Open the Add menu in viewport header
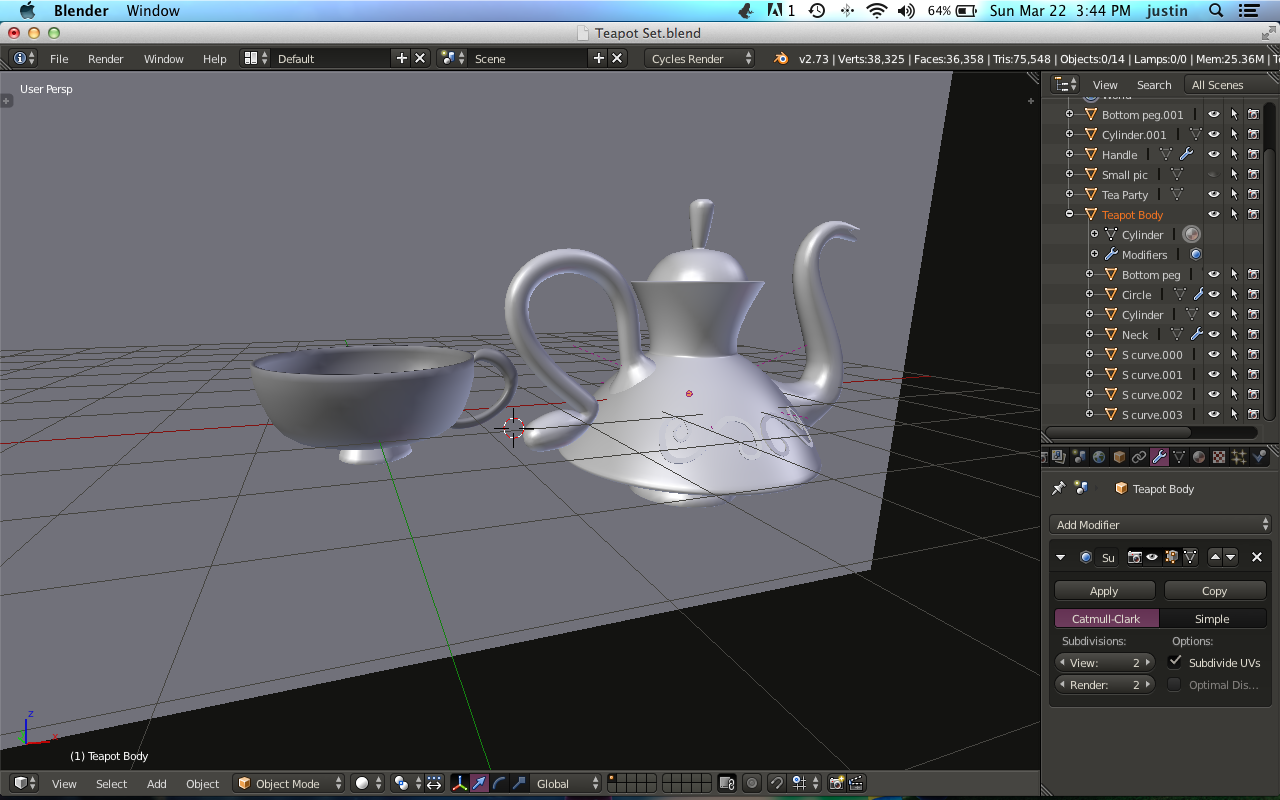This screenshot has width=1280, height=800. [157, 784]
